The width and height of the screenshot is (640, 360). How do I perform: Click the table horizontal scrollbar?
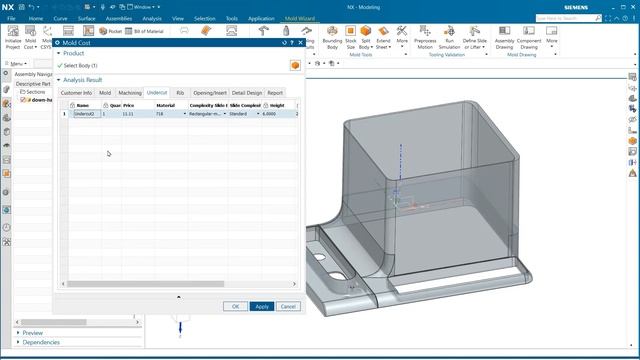tap(145, 284)
